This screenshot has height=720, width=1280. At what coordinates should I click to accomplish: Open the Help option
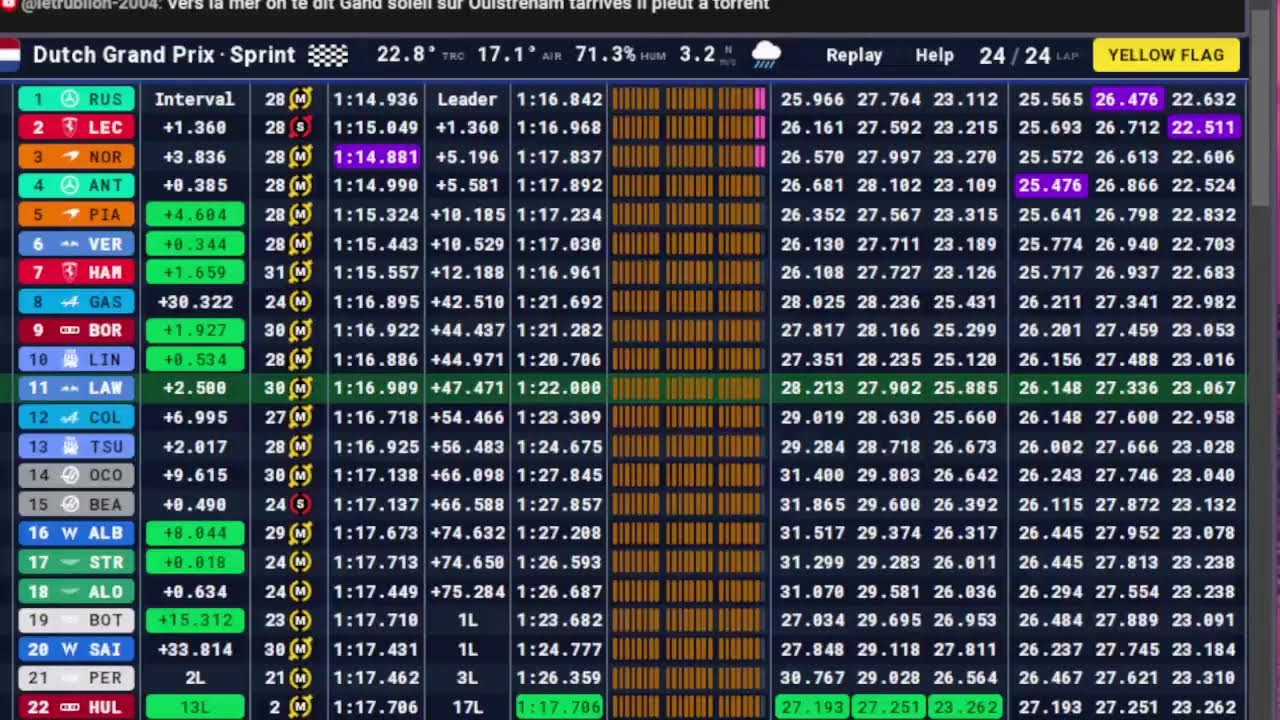[x=934, y=55]
